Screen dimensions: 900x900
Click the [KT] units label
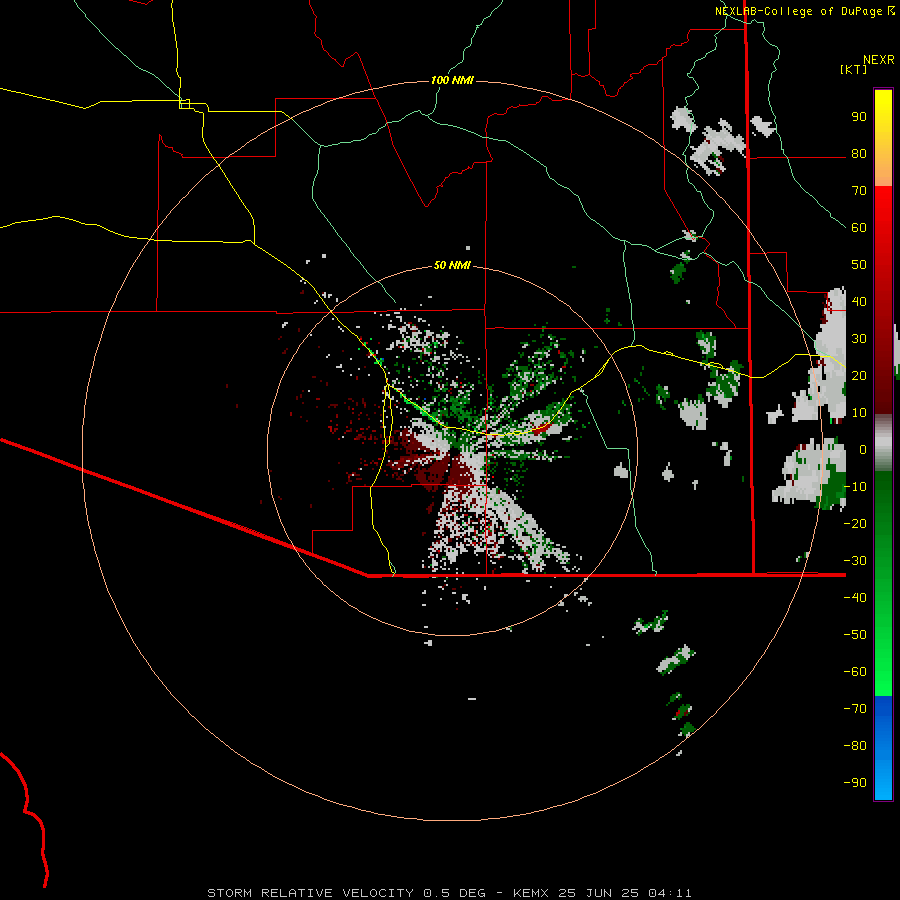(854, 69)
